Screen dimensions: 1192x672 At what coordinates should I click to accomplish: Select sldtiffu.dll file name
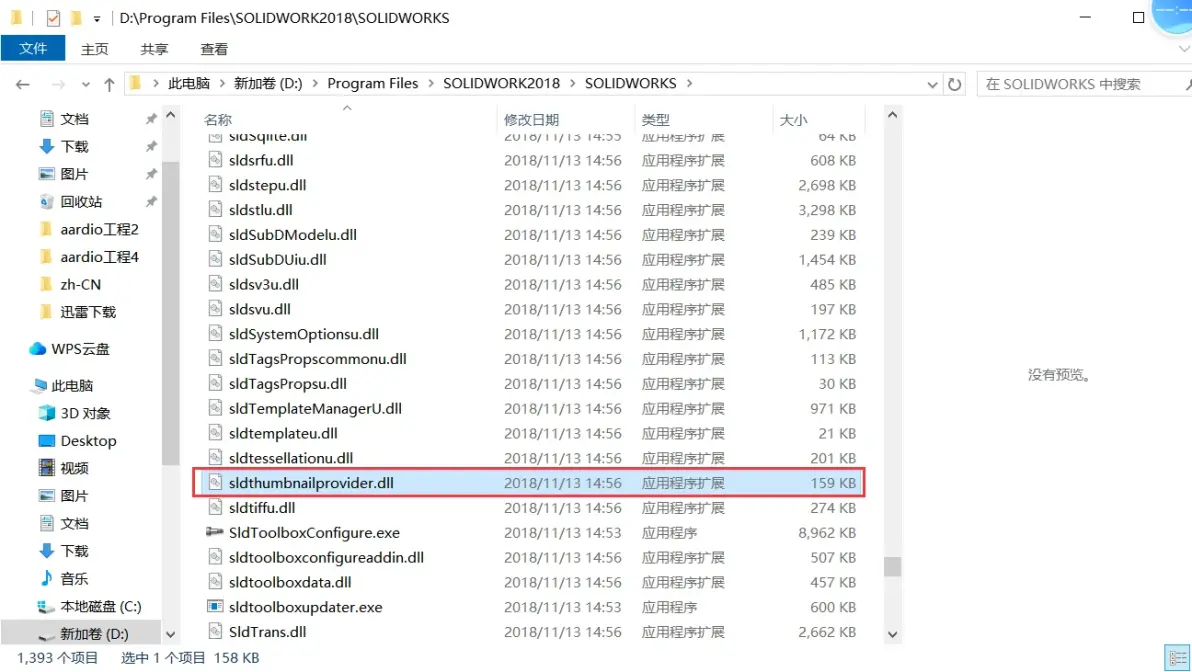coord(262,508)
